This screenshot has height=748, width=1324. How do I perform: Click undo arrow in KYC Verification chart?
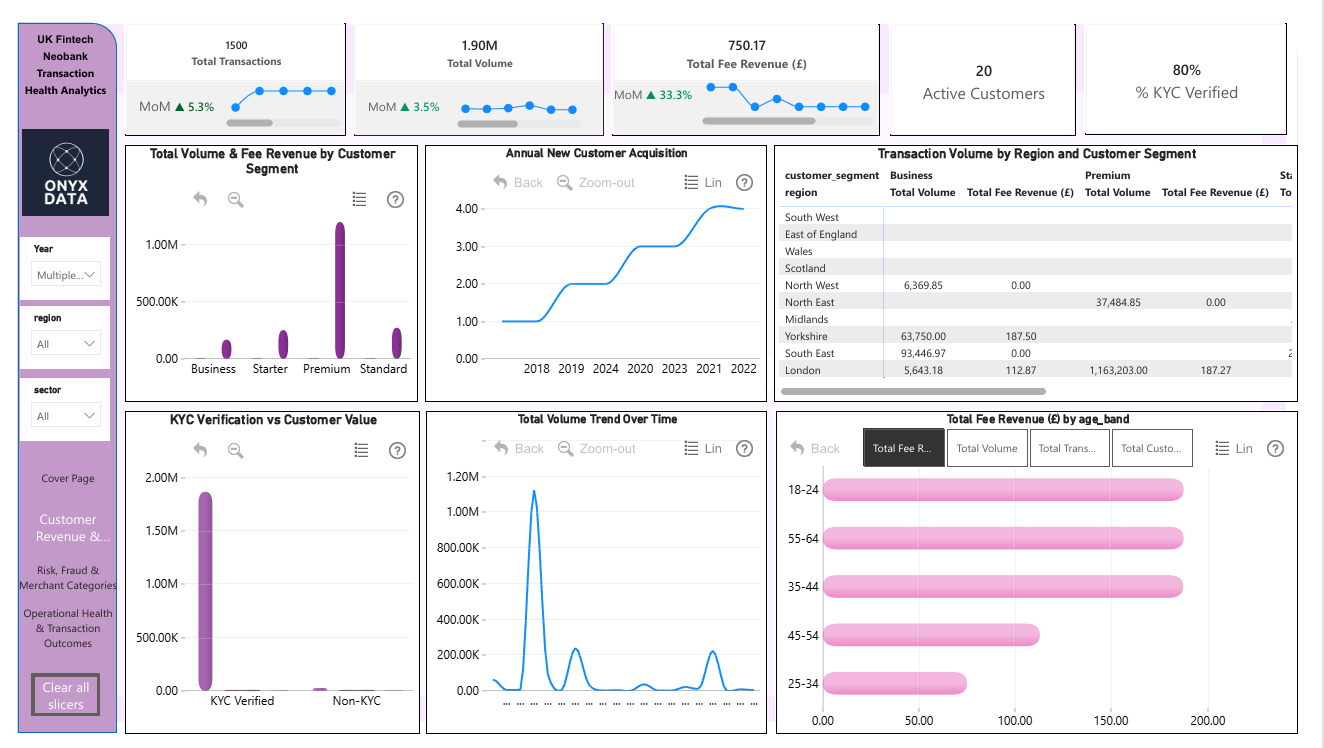200,451
